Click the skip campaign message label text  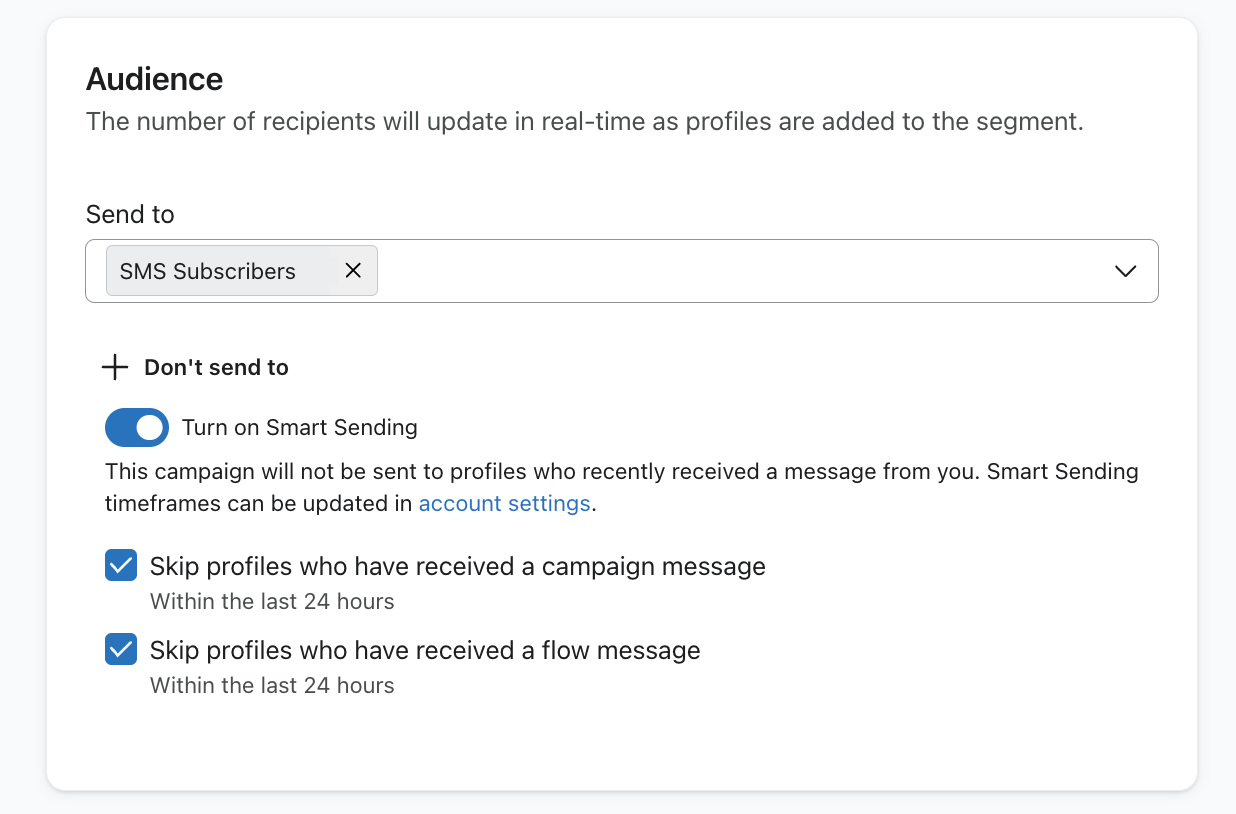457,566
